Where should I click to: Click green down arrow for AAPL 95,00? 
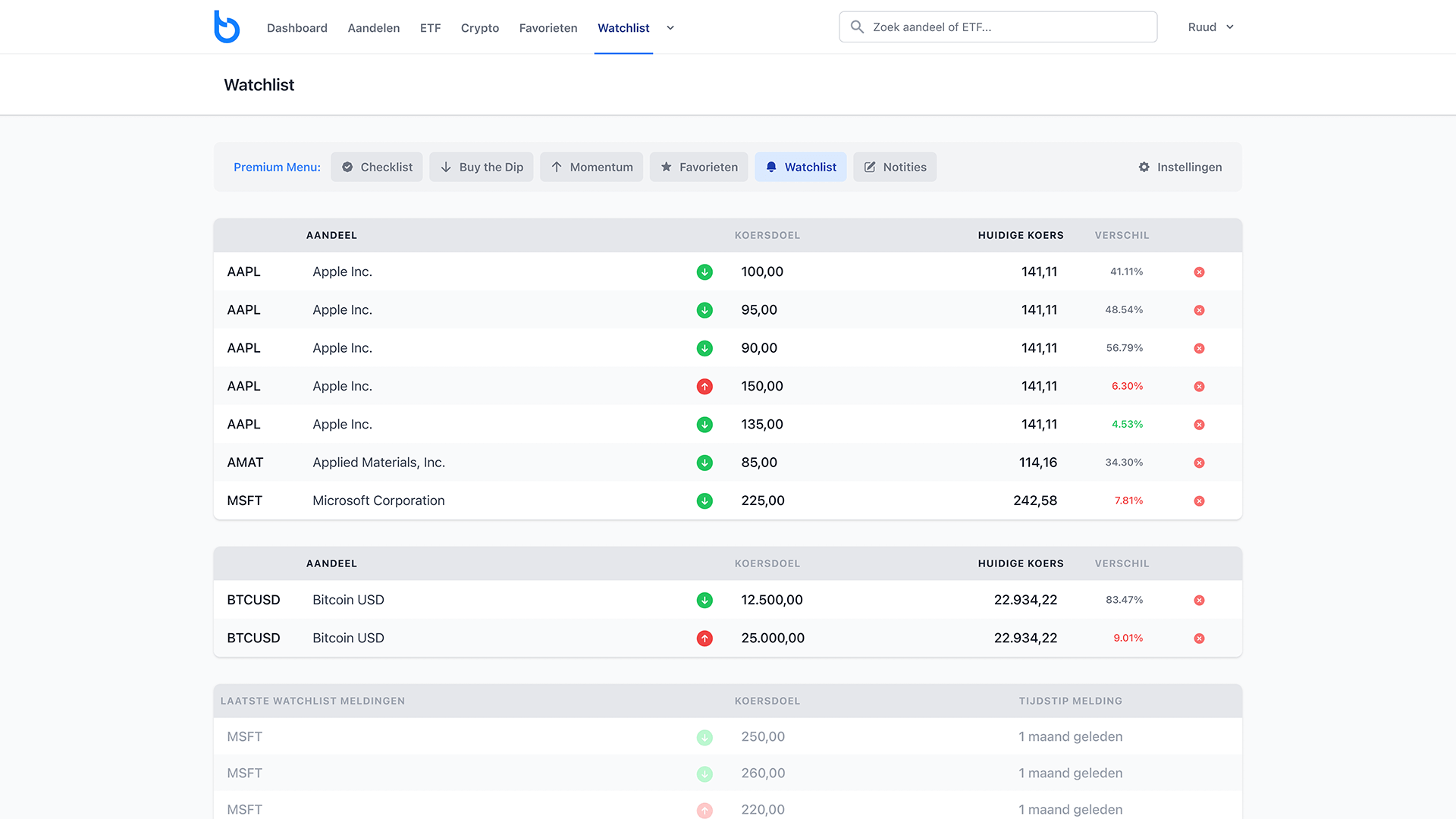(704, 310)
